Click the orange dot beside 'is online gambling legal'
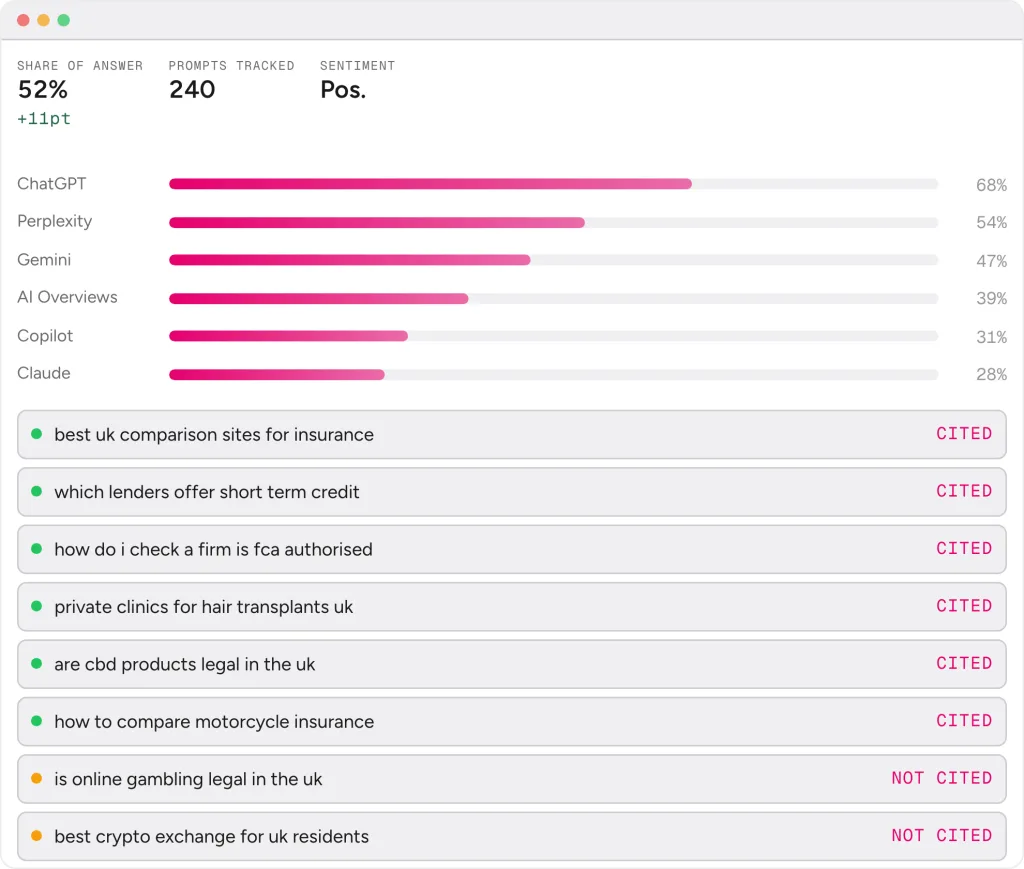 click(37, 778)
